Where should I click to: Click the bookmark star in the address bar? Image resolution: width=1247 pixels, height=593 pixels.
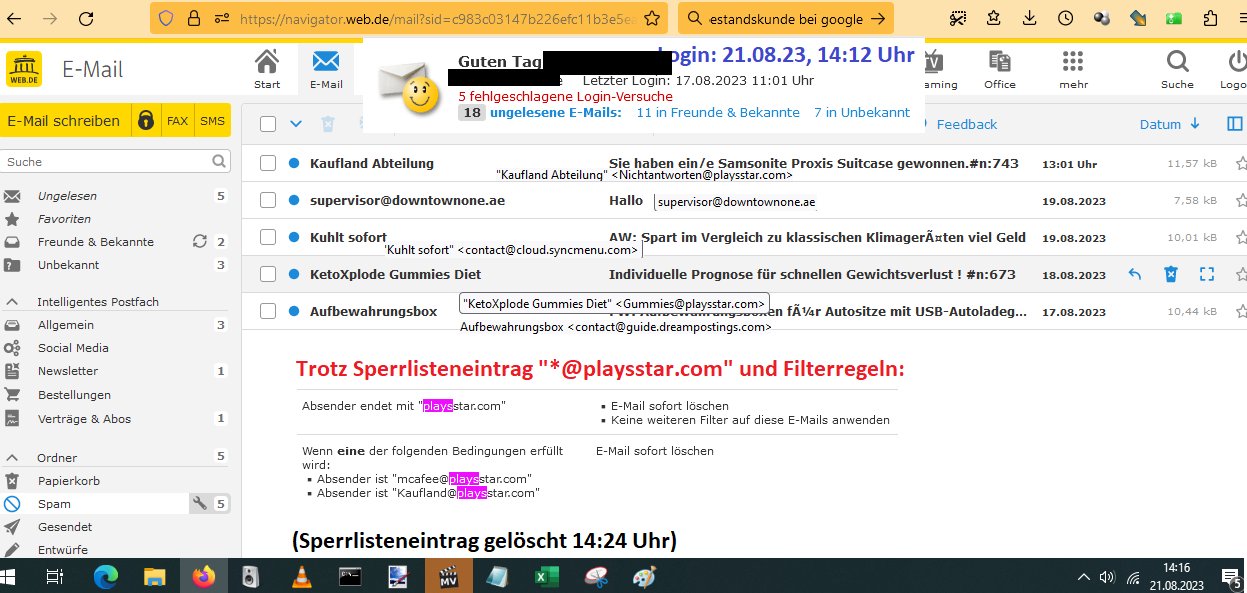coord(651,18)
